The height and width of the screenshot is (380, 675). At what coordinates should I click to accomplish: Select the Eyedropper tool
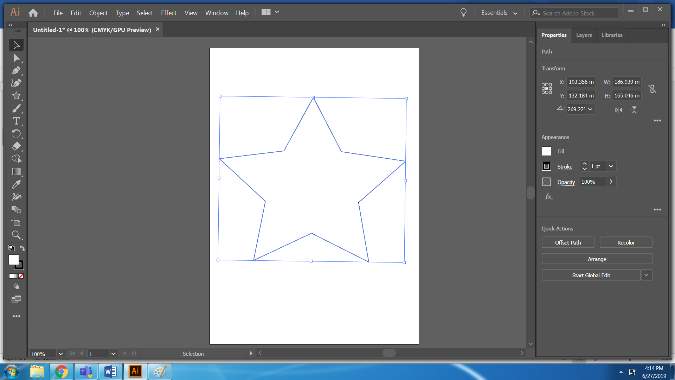pos(16,184)
